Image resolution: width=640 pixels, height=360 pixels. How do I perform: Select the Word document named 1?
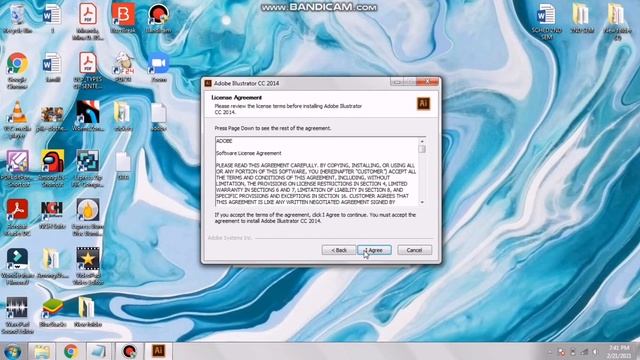[52, 18]
